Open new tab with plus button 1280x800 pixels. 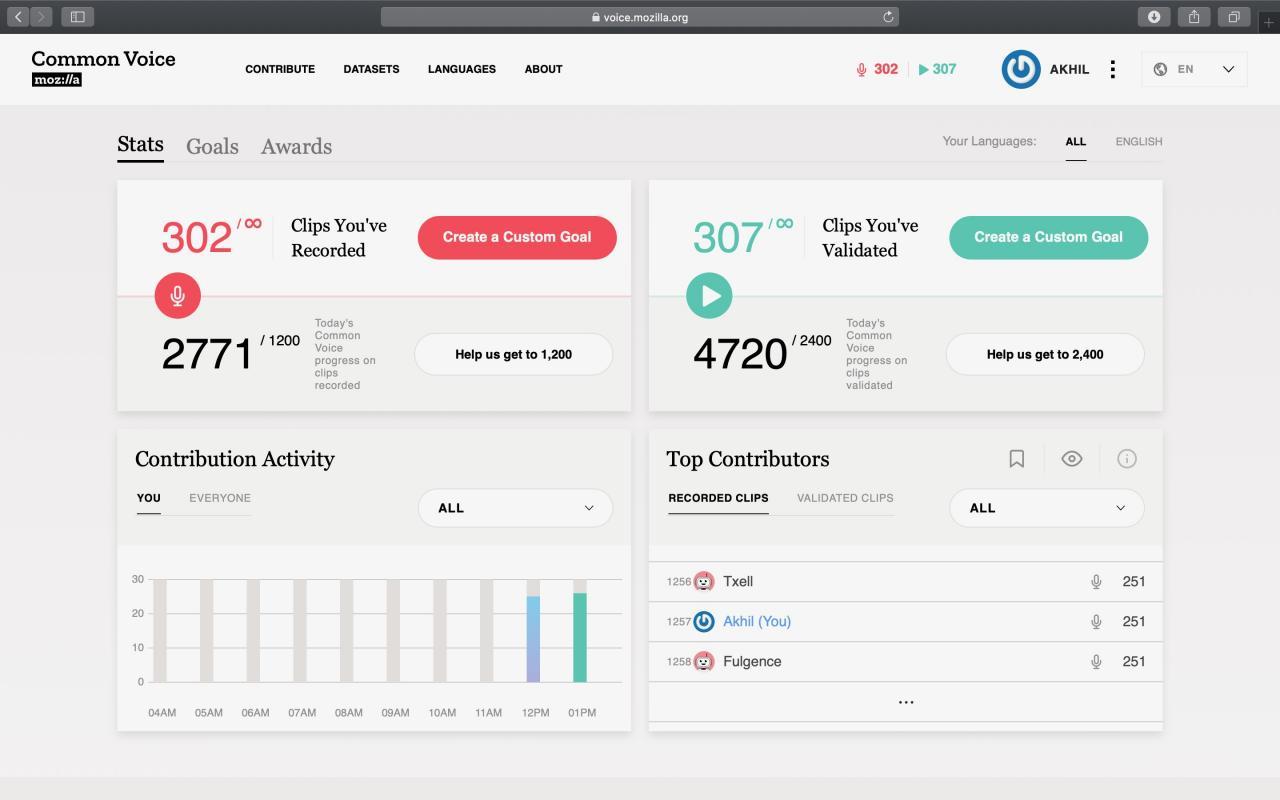tap(1269, 21)
